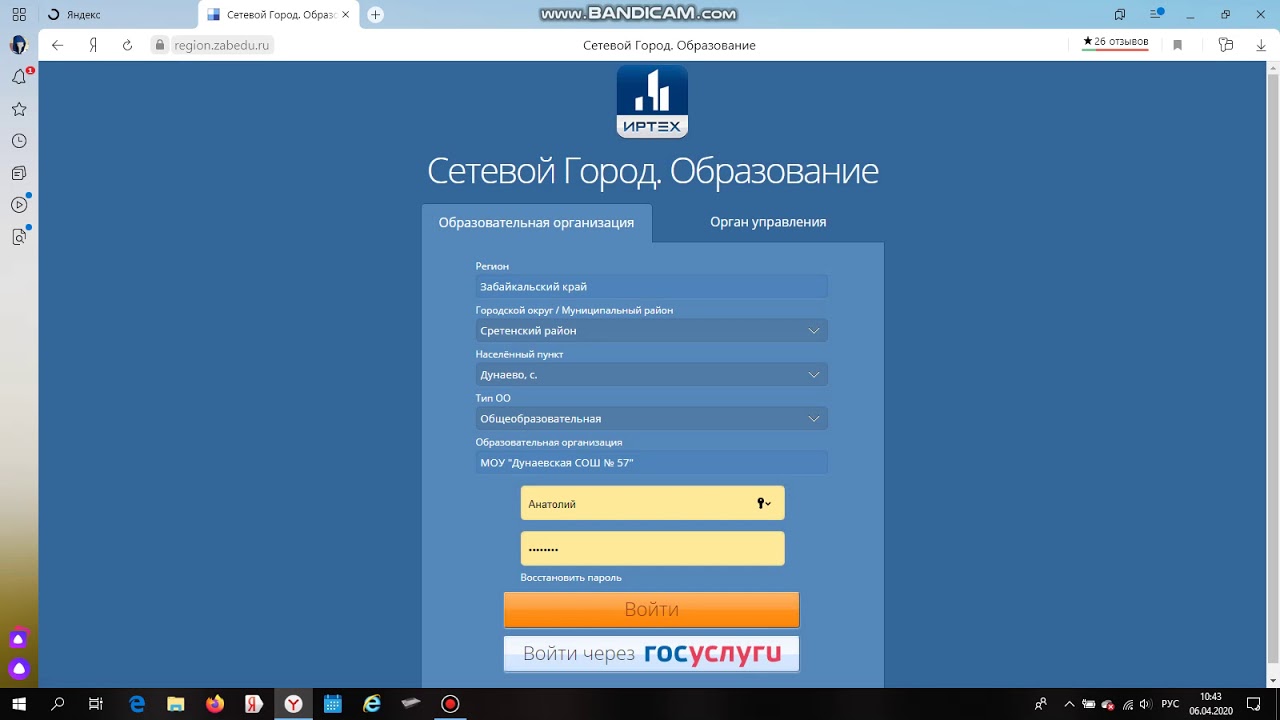Screen dimensions: 1280x720
Task: Click the ИРТЕХ logo
Action: click(652, 101)
